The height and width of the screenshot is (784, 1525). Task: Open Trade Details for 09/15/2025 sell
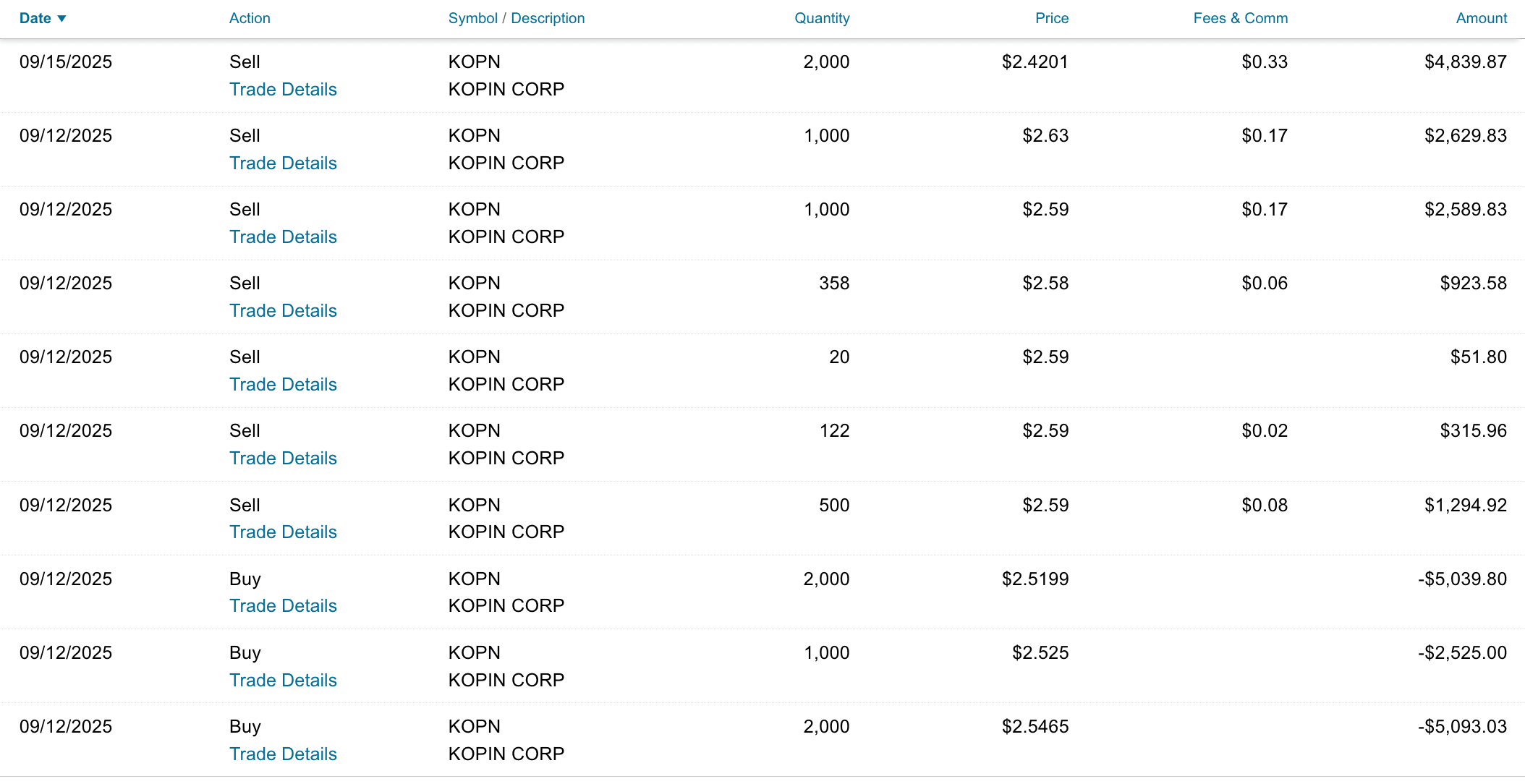coord(283,90)
